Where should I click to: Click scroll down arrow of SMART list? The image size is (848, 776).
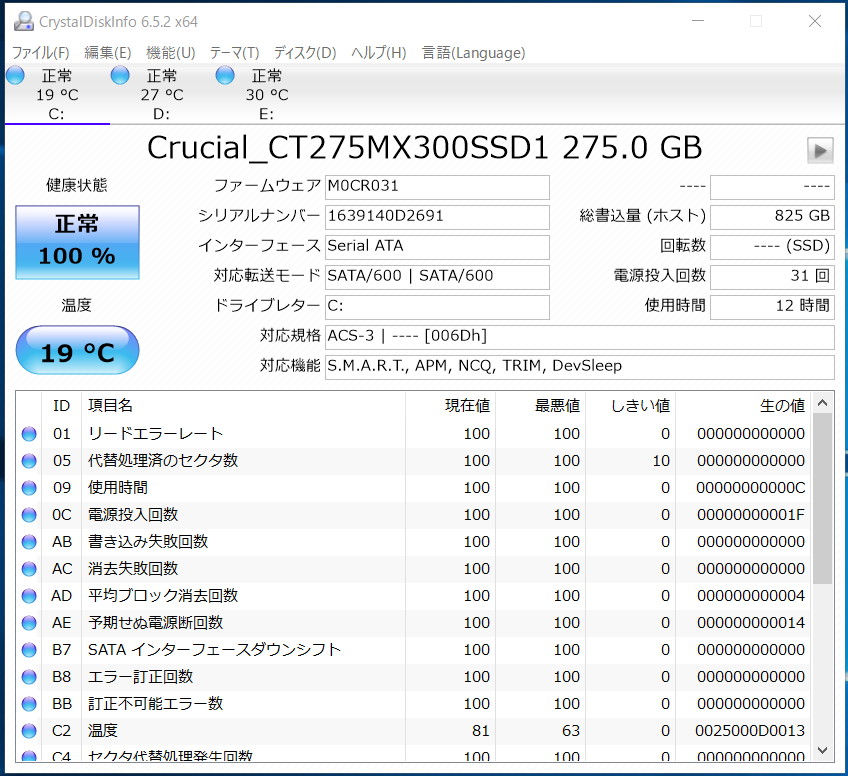pyautogui.click(x=823, y=751)
